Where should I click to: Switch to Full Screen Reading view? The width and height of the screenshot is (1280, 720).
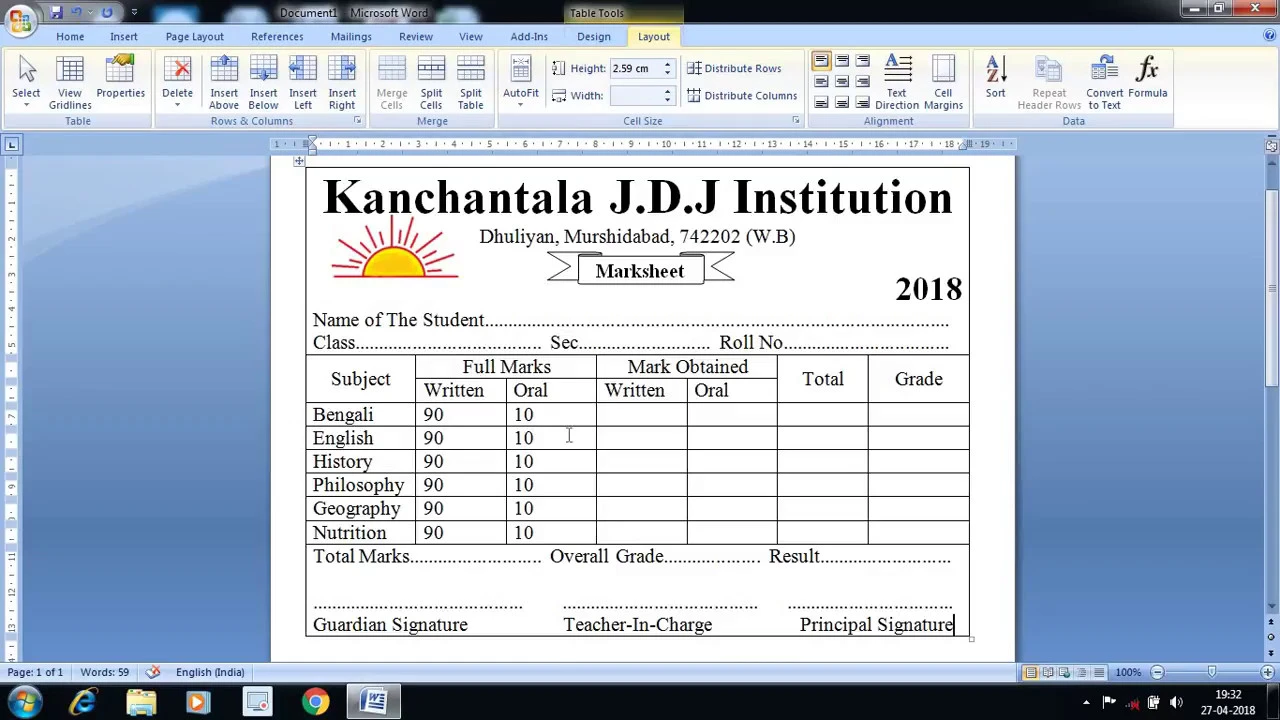[x=1048, y=672]
